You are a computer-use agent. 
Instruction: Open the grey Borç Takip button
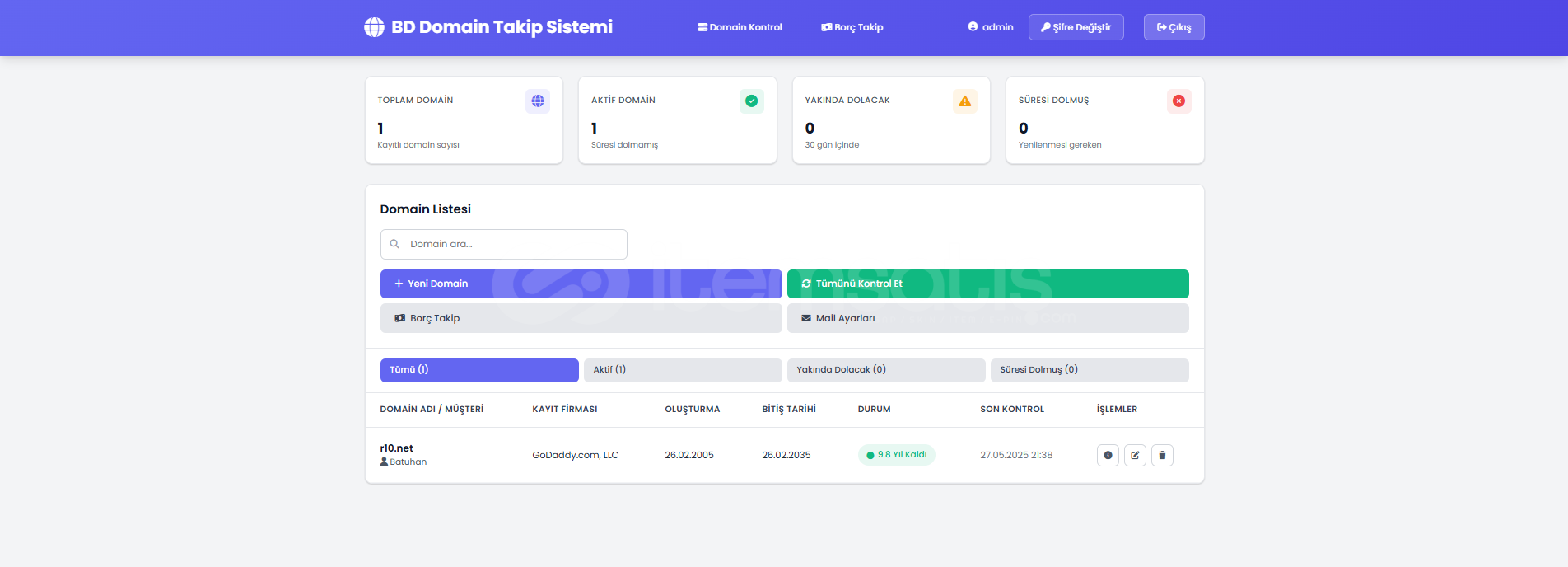(581, 318)
